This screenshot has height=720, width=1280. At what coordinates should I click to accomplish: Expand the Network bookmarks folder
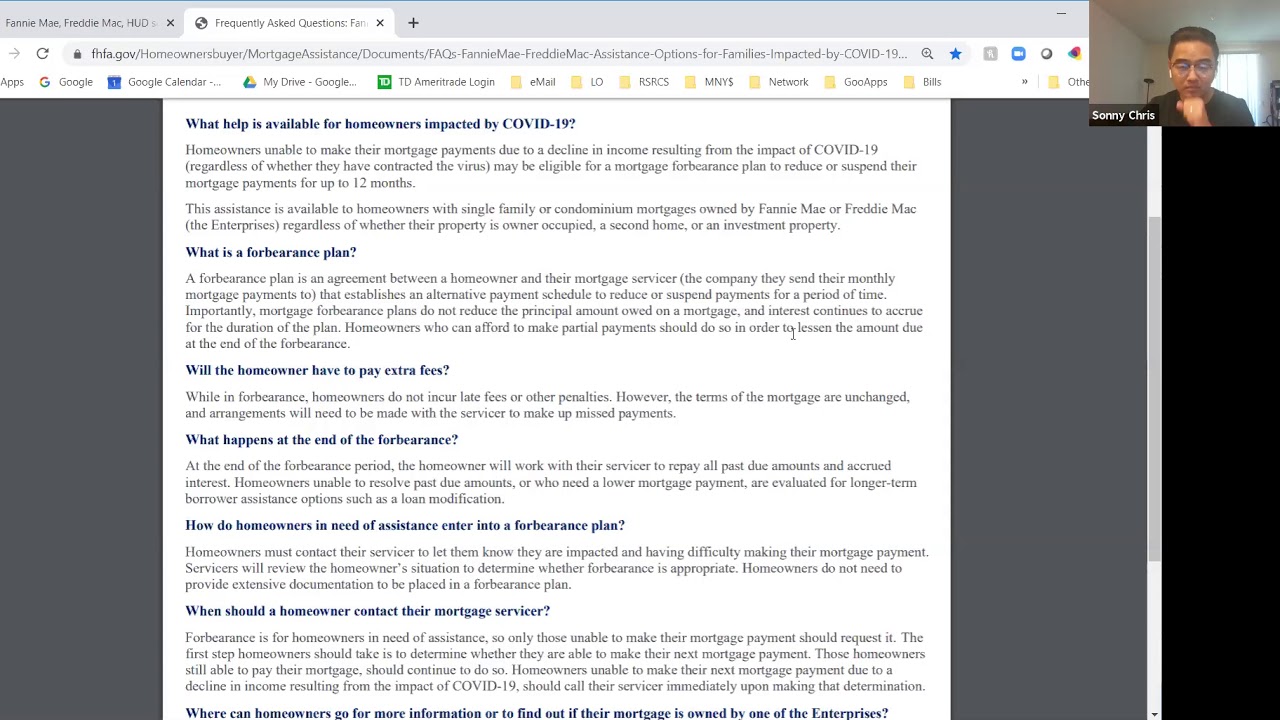tap(778, 82)
